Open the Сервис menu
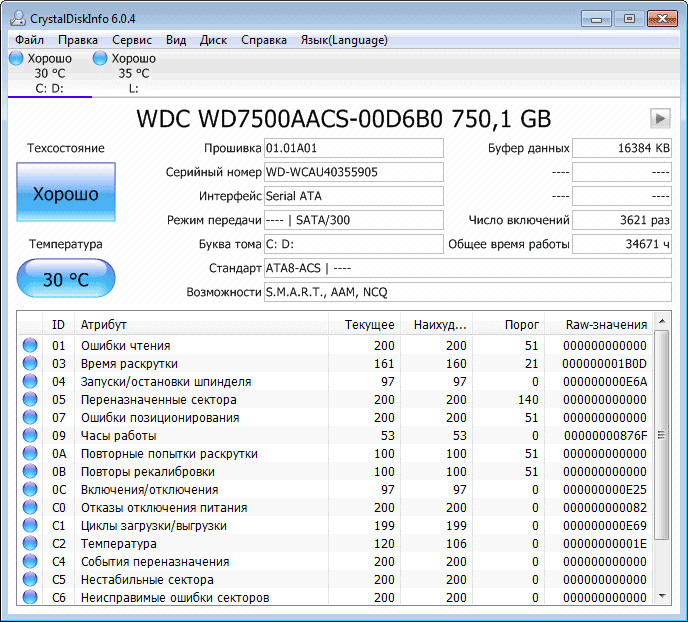 coord(132,40)
